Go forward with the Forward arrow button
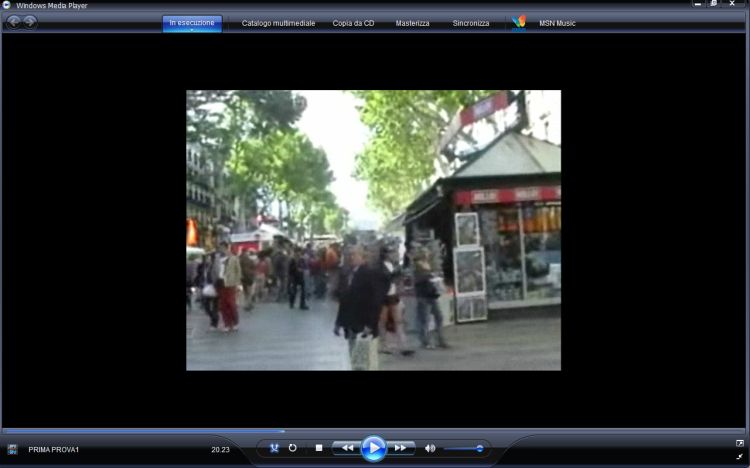Screen dimensions: 750x468 31,22
